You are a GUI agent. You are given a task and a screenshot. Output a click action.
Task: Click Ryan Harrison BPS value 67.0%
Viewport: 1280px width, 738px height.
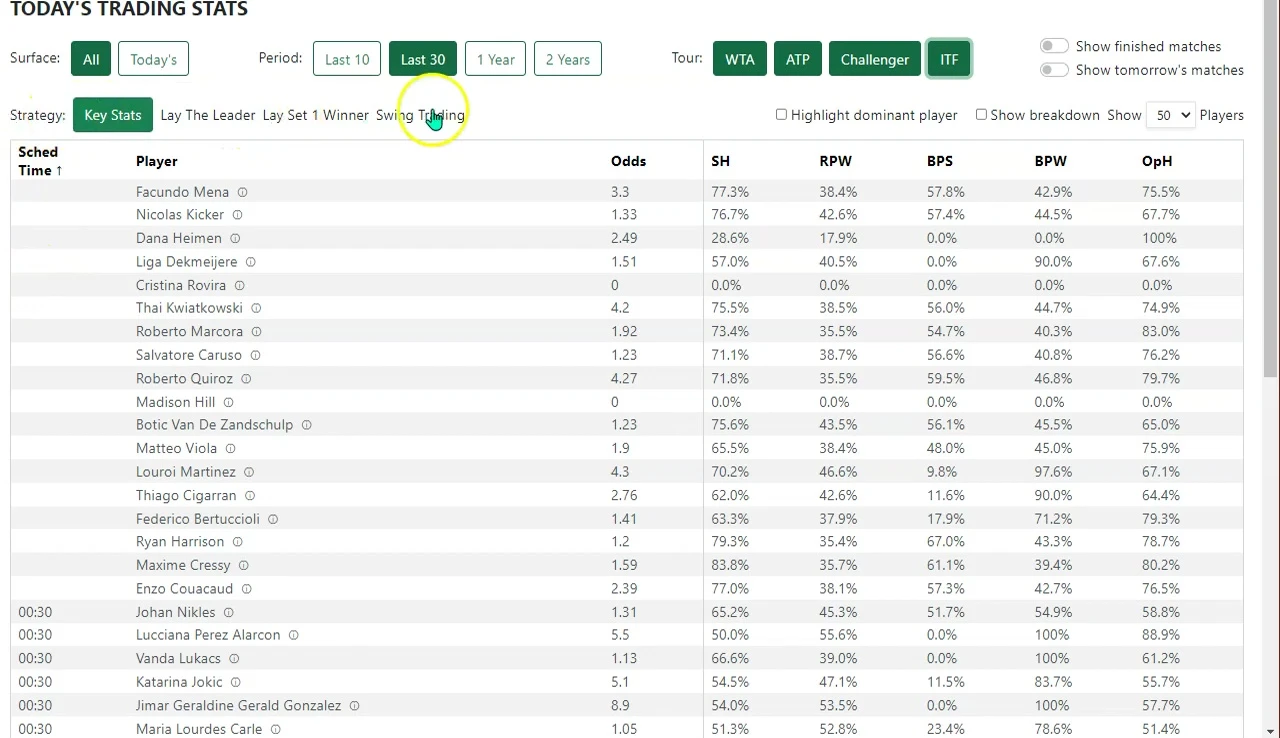(946, 542)
